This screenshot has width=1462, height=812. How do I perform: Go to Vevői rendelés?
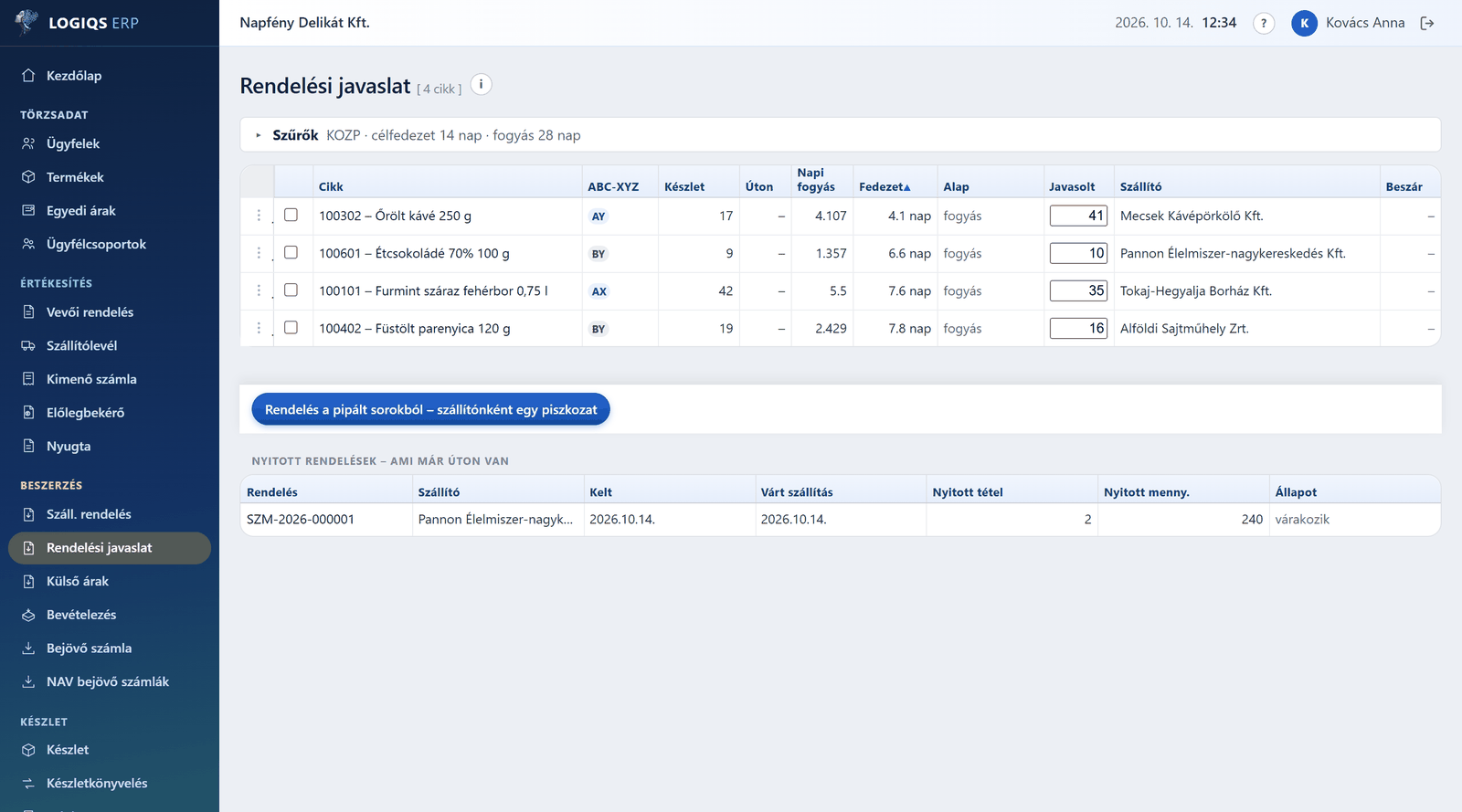click(x=110, y=312)
